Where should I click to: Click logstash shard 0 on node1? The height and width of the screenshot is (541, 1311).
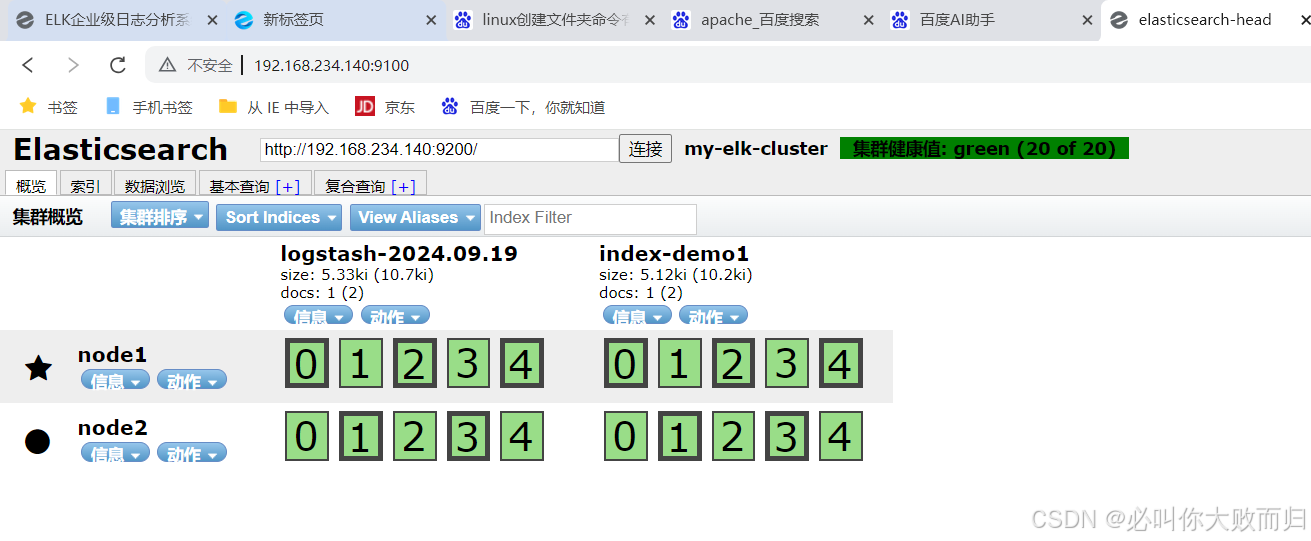pos(306,363)
